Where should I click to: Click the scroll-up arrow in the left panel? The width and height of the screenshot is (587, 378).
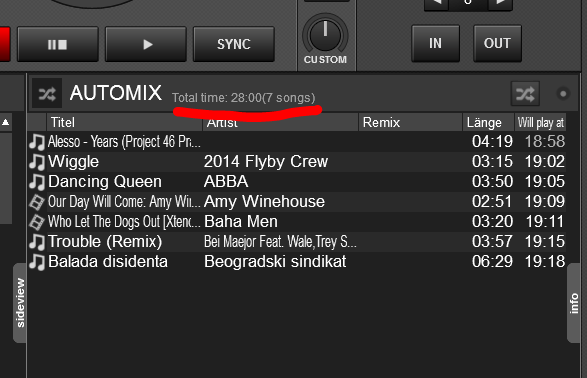click(6, 122)
